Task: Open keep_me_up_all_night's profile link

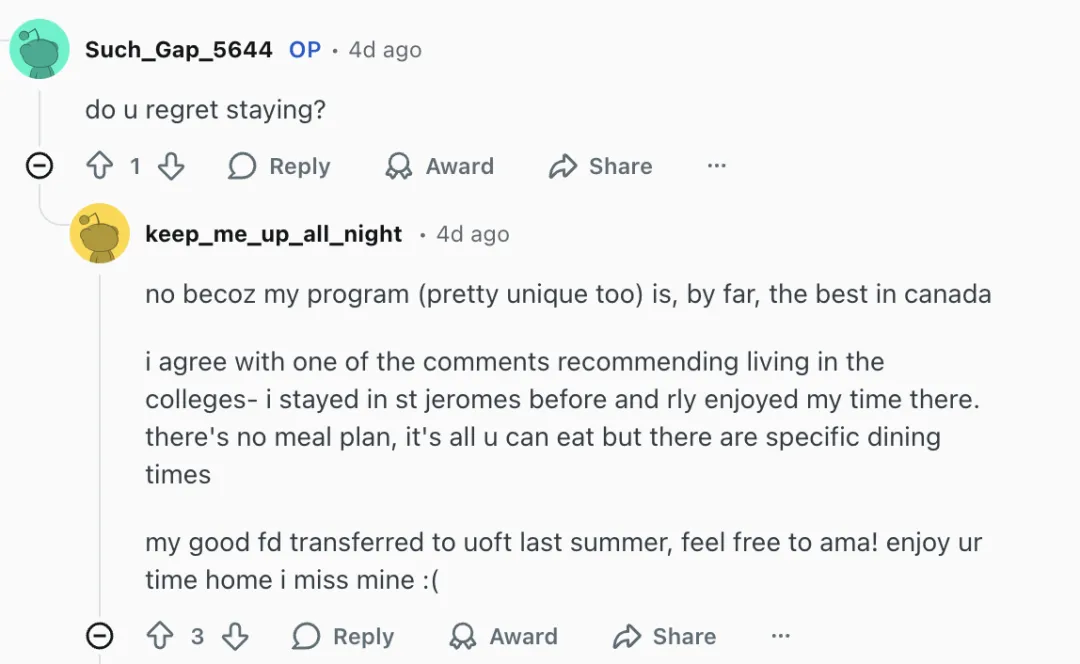Action: (x=273, y=234)
